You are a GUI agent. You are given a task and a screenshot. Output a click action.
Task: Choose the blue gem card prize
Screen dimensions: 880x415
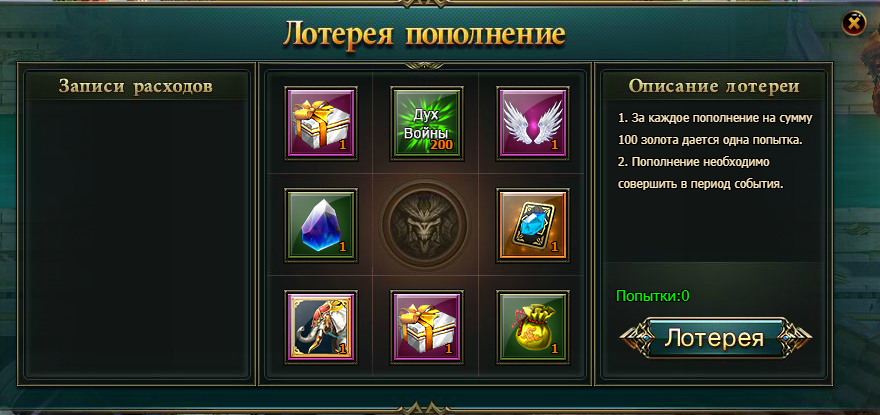click(x=533, y=225)
